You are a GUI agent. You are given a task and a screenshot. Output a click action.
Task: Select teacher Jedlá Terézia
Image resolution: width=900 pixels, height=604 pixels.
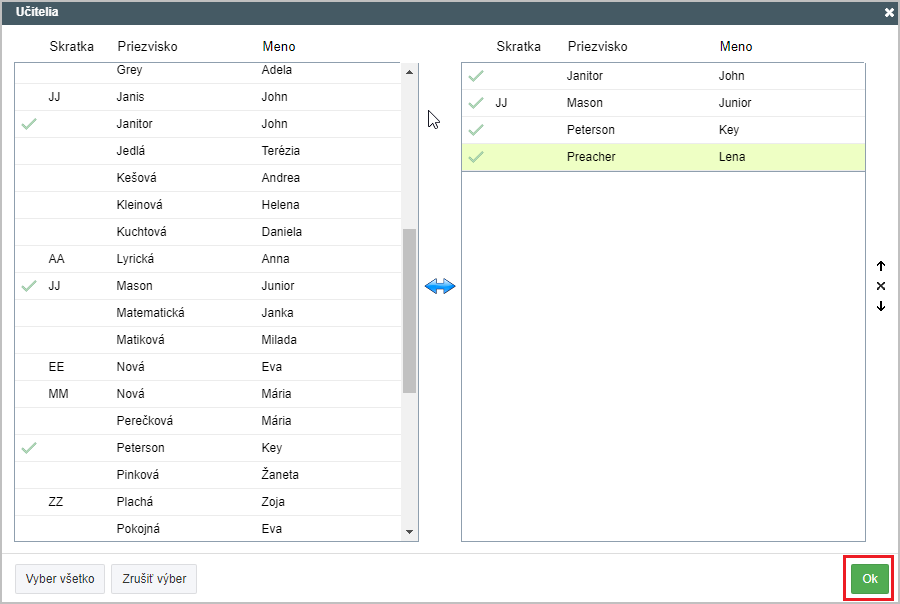208,151
